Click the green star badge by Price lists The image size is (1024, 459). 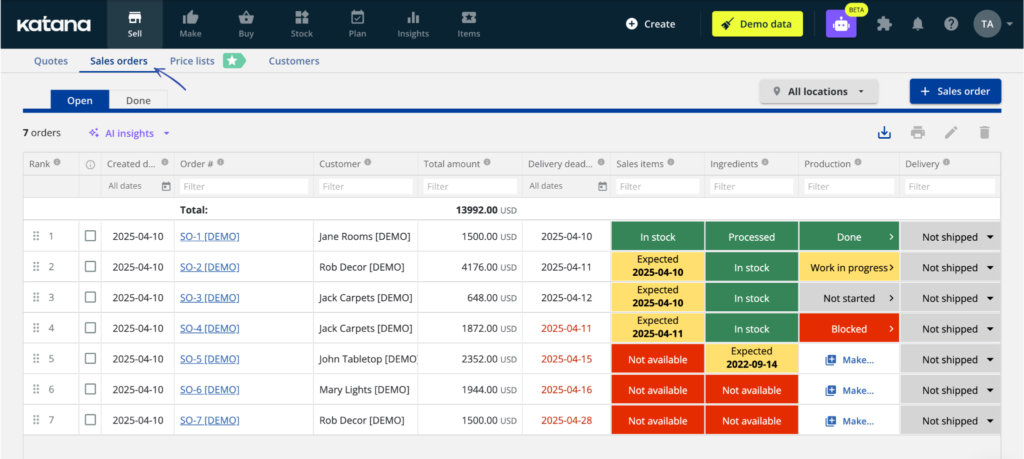pos(234,61)
